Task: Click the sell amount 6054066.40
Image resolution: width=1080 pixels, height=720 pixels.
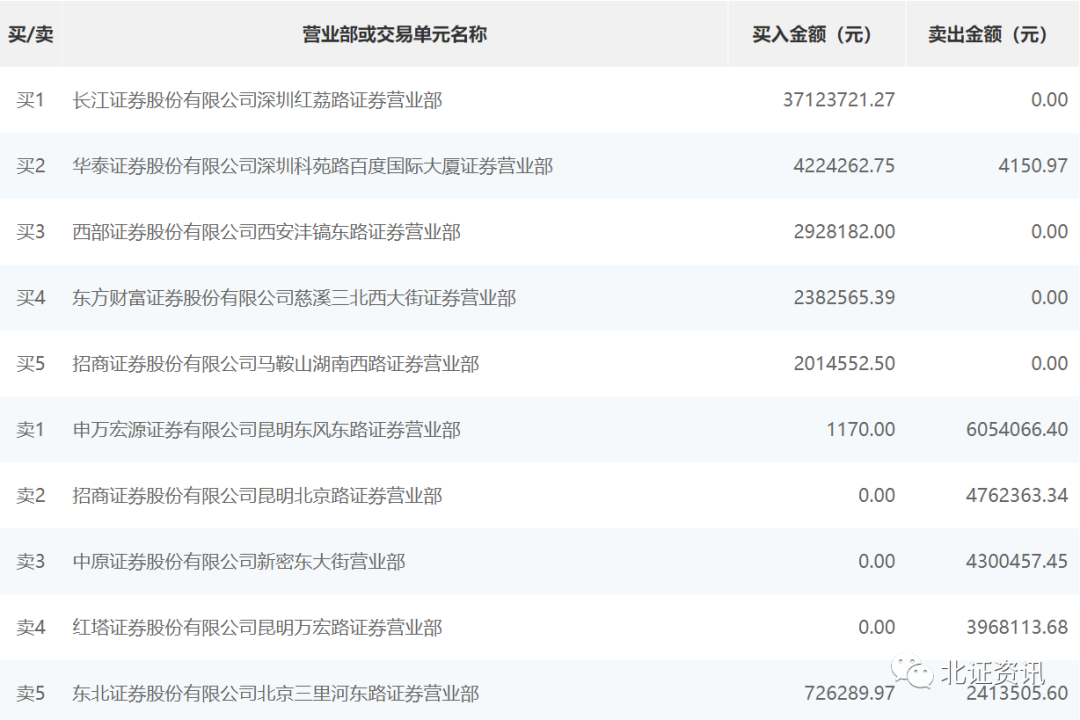Action: coord(1016,430)
